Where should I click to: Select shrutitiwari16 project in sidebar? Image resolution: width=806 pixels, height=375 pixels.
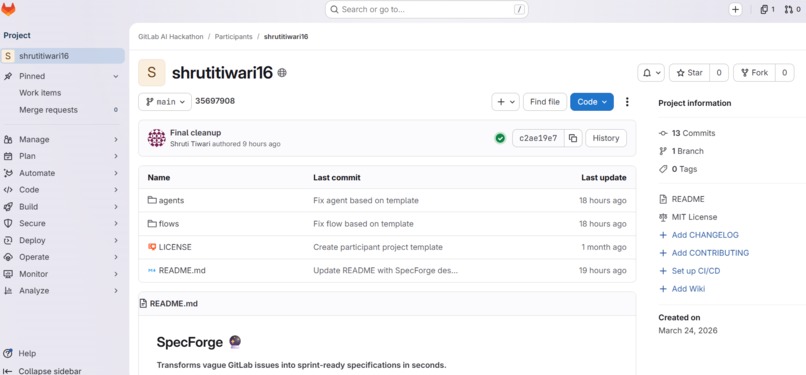click(x=63, y=56)
